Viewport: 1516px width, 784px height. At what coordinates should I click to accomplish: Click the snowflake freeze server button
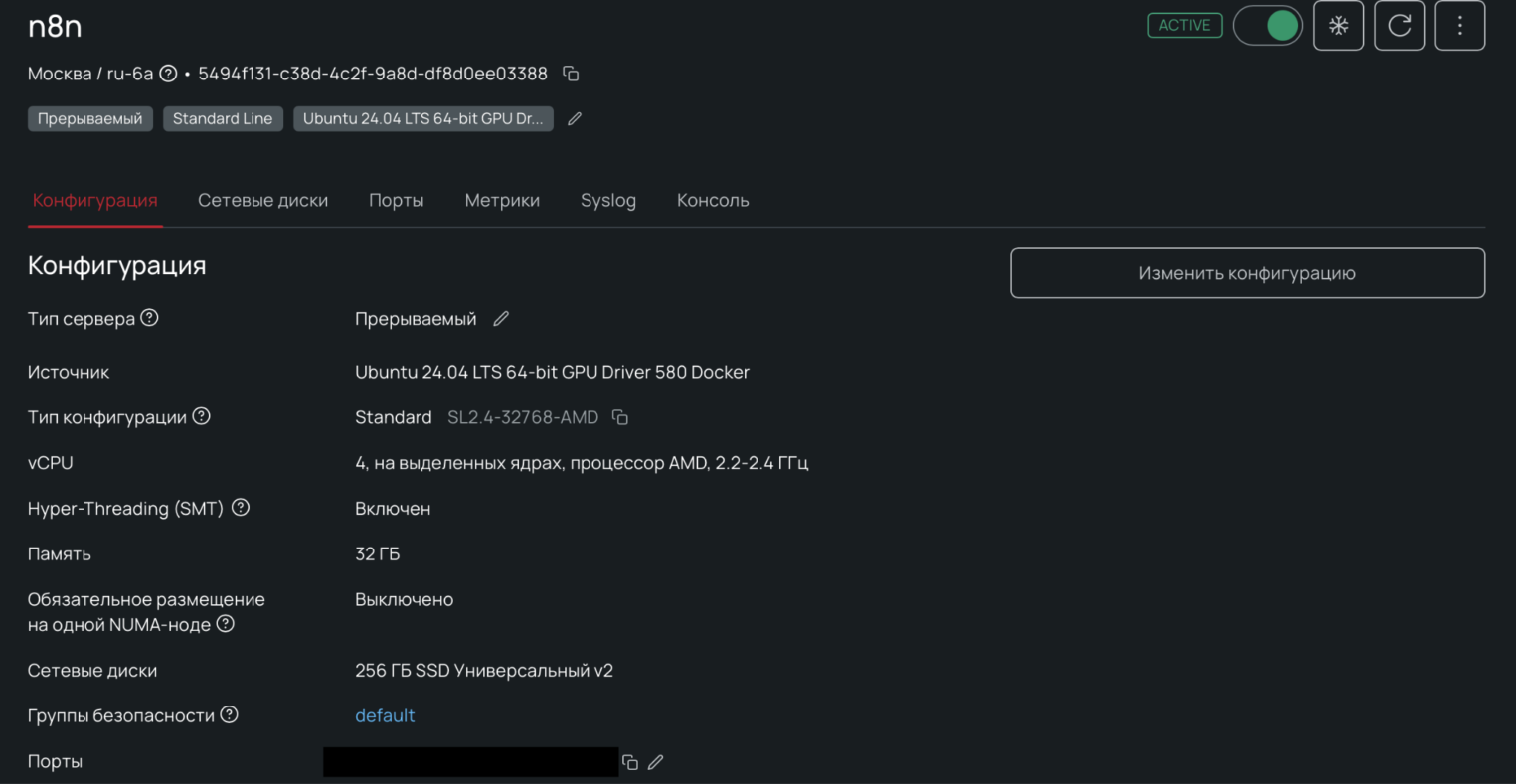1338,25
